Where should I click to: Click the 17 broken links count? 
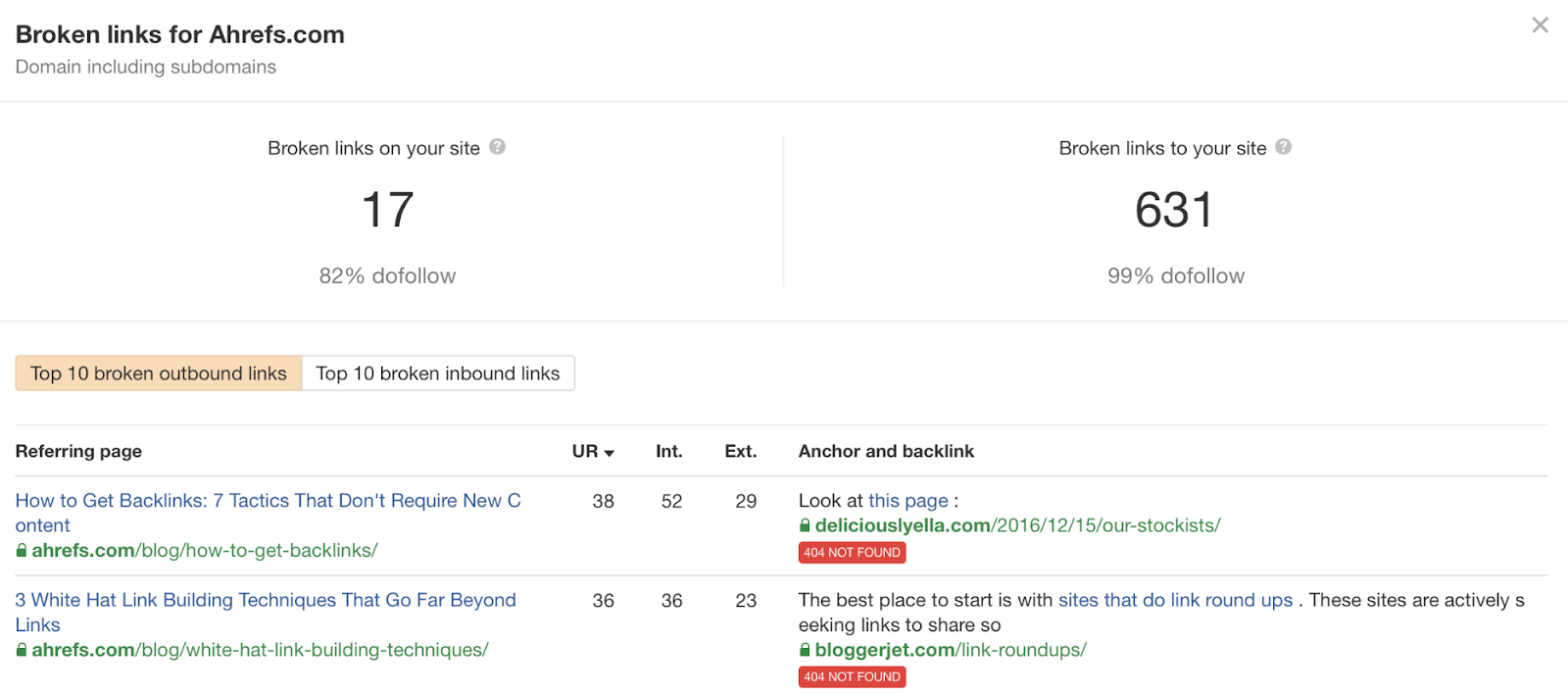coord(388,210)
